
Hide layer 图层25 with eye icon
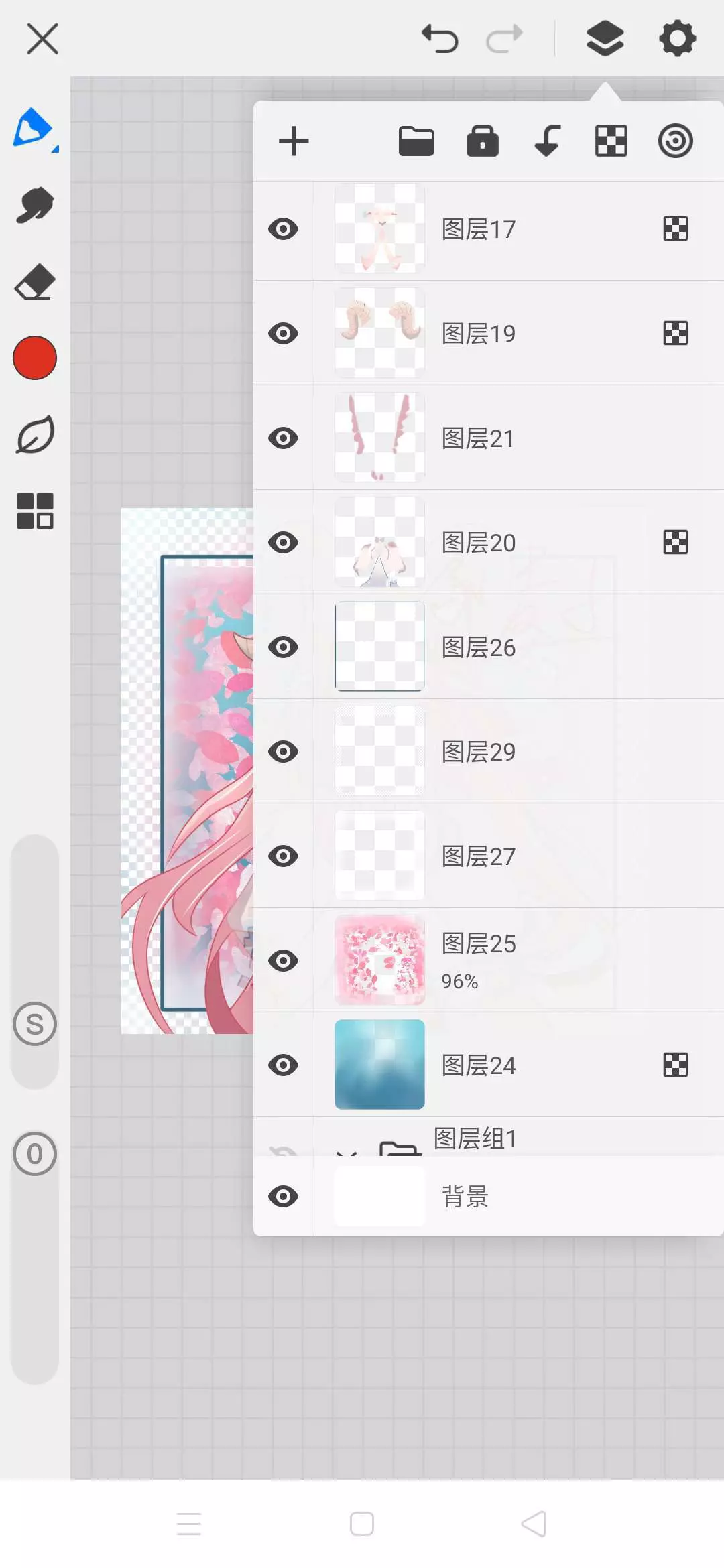tap(284, 960)
